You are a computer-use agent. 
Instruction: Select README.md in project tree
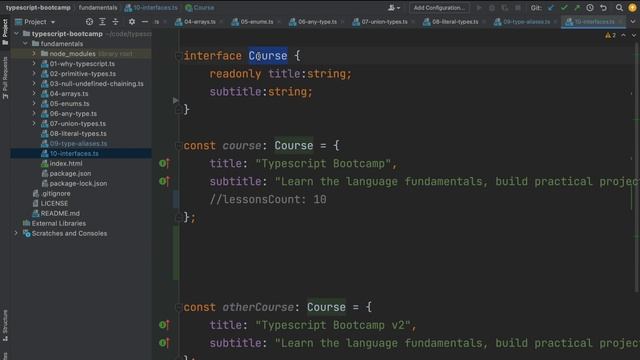(x=60, y=213)
